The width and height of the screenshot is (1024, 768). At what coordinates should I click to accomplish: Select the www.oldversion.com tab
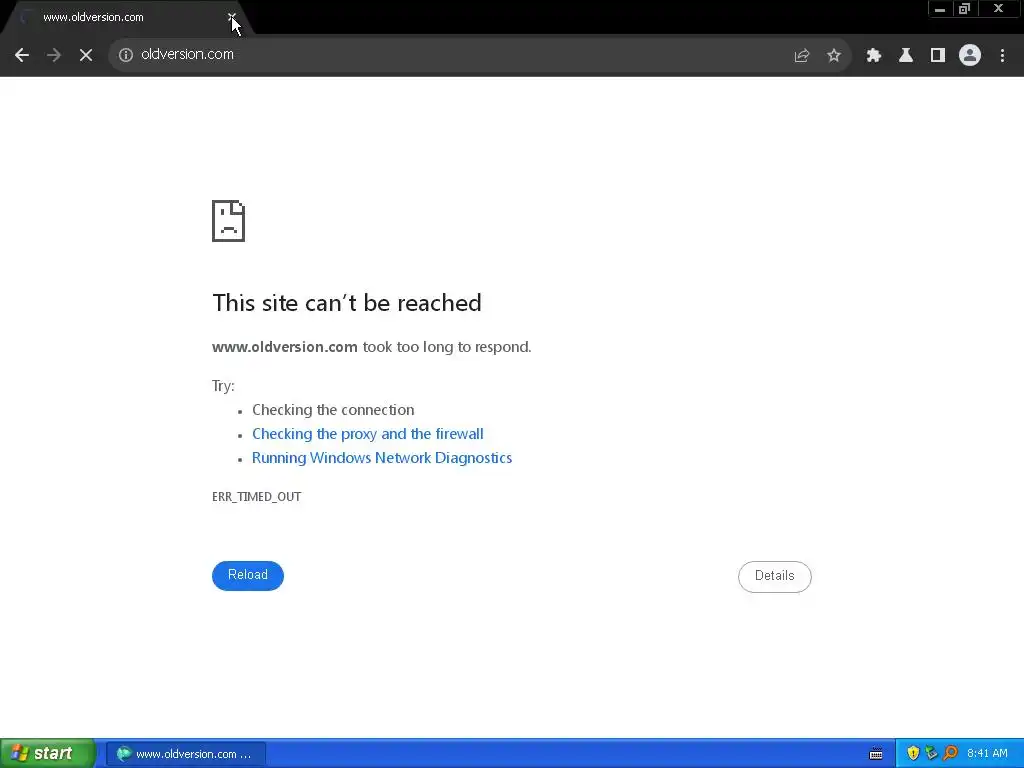click(x=124, y=18)
